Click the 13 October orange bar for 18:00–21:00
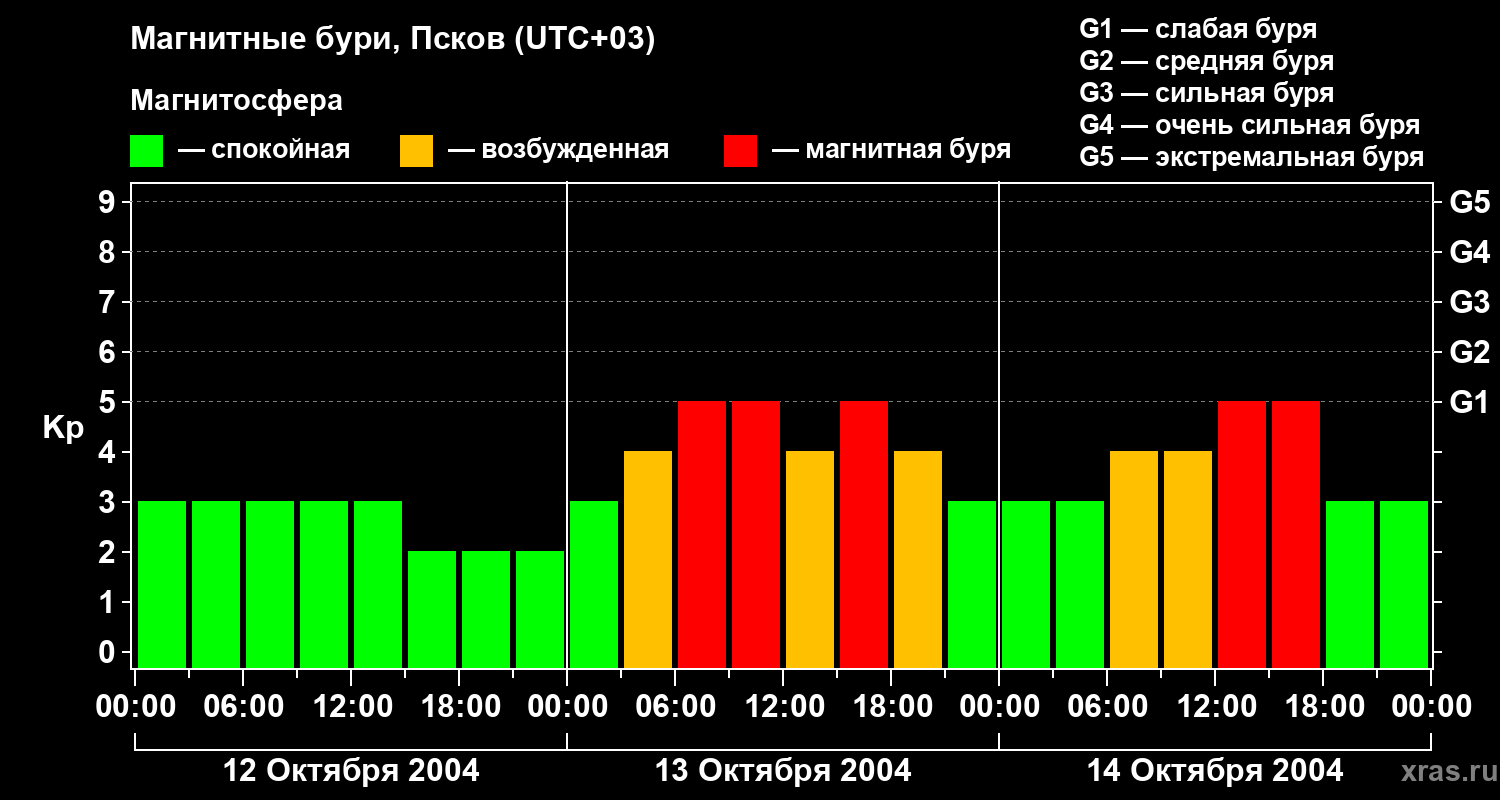This screenshot has width=1500, height=800. point(918,559)
